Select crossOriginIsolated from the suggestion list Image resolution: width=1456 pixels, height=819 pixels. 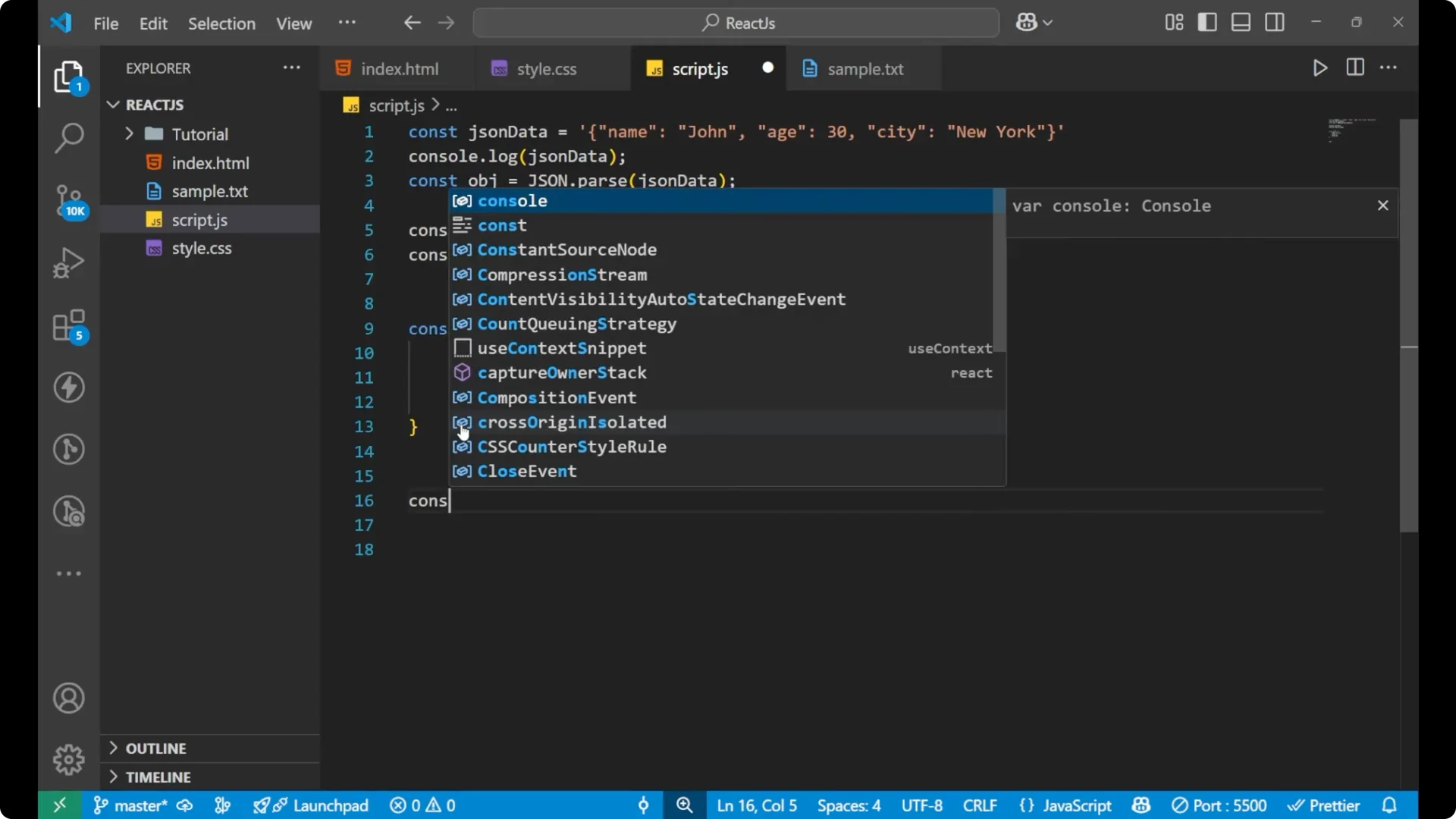(x=571, y=422)
